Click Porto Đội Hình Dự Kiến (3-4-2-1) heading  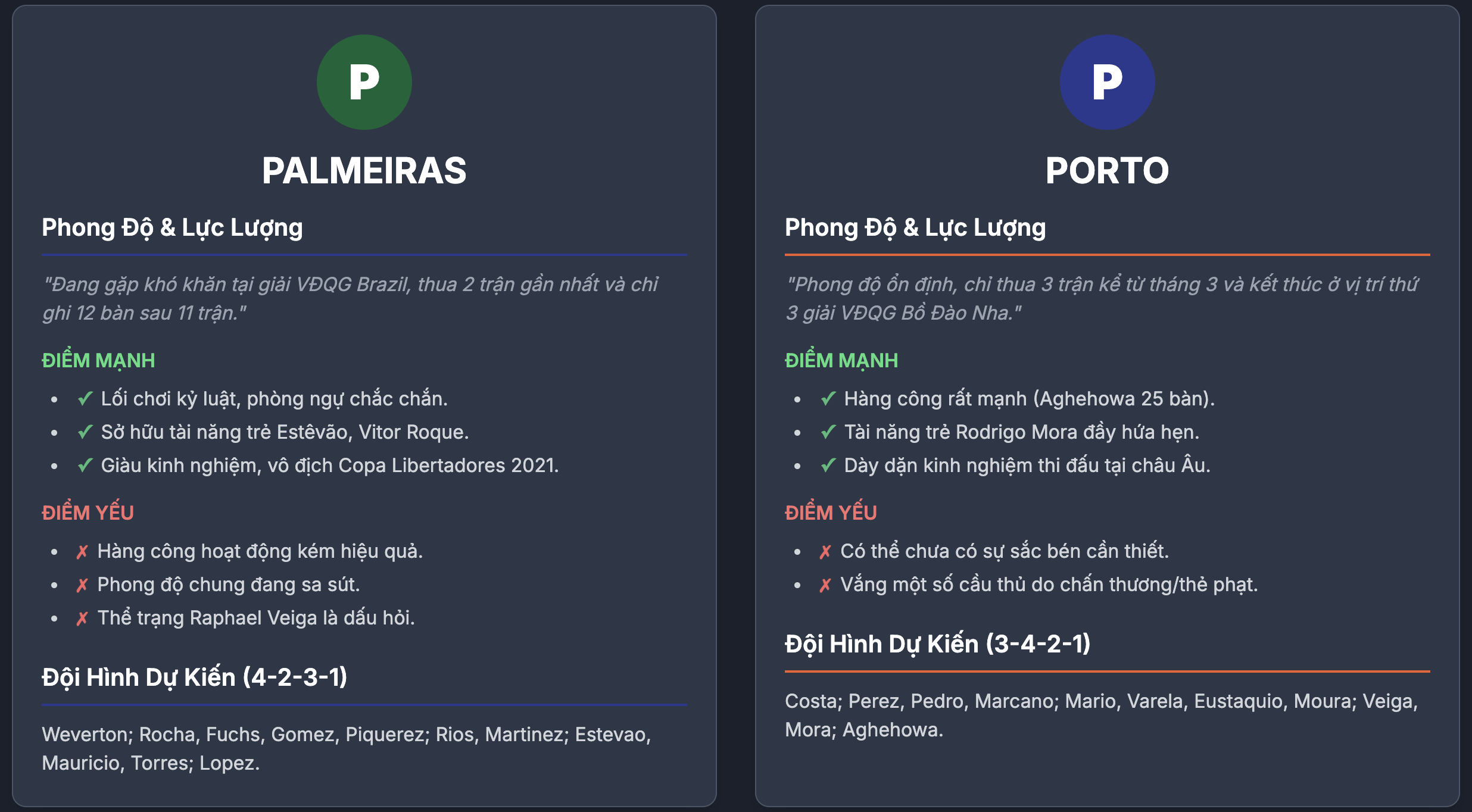click(937, 644)
